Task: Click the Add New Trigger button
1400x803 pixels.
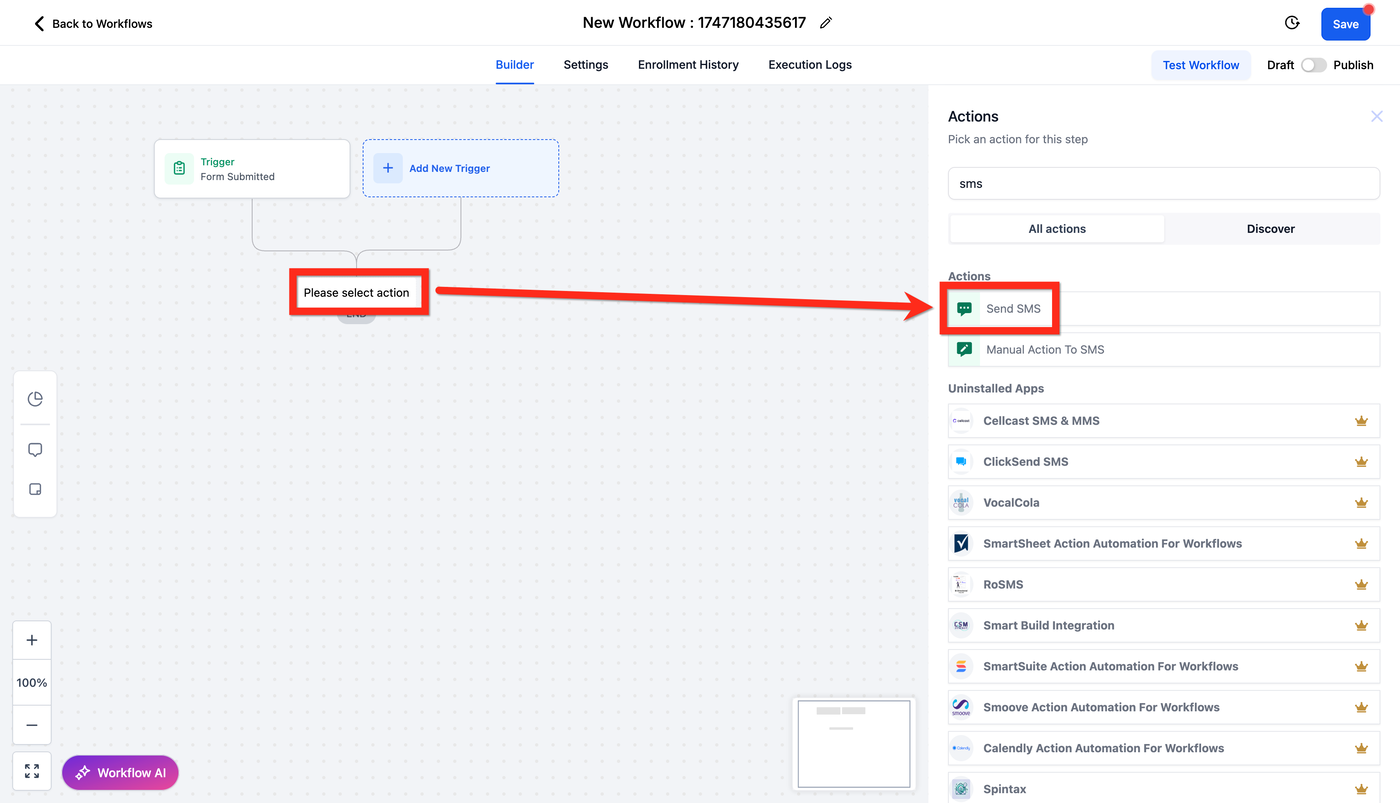Action: pyautogui.click(x=461, y=168)
